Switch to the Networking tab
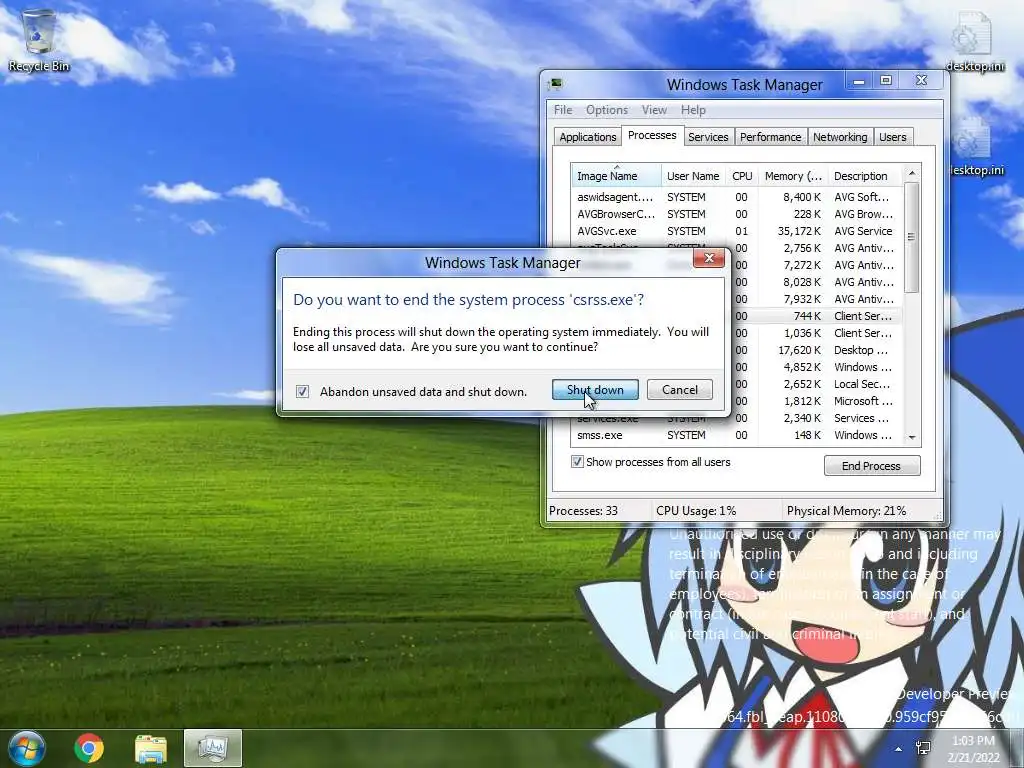This screenshot has width=1024, height=768. [840, 136]
